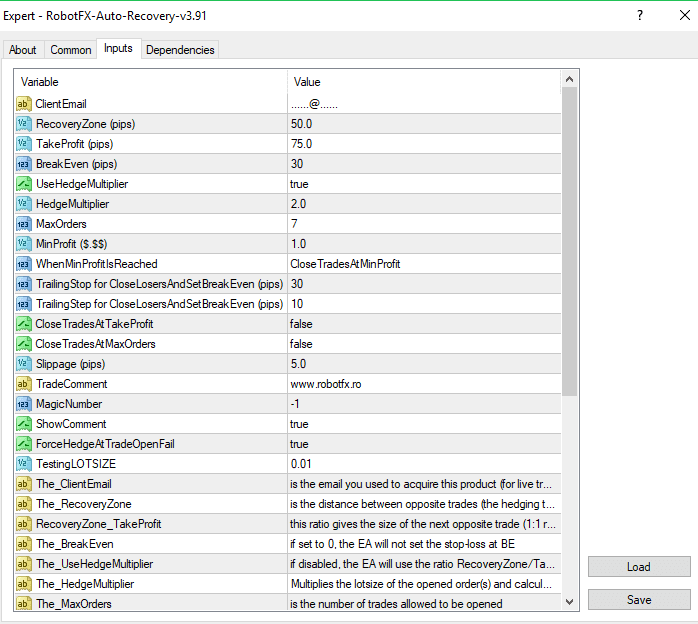698x624 pixels.
Task: Open the WhenMinProfitIsReached value CloseTradesAtMinProfit
Action: coord(424,264)
